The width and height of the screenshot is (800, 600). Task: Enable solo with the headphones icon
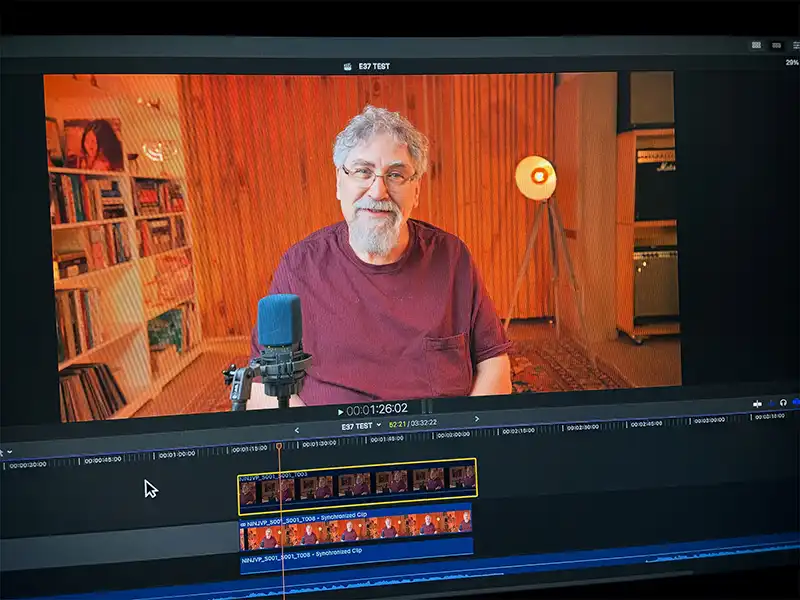[x=783, y=403]
